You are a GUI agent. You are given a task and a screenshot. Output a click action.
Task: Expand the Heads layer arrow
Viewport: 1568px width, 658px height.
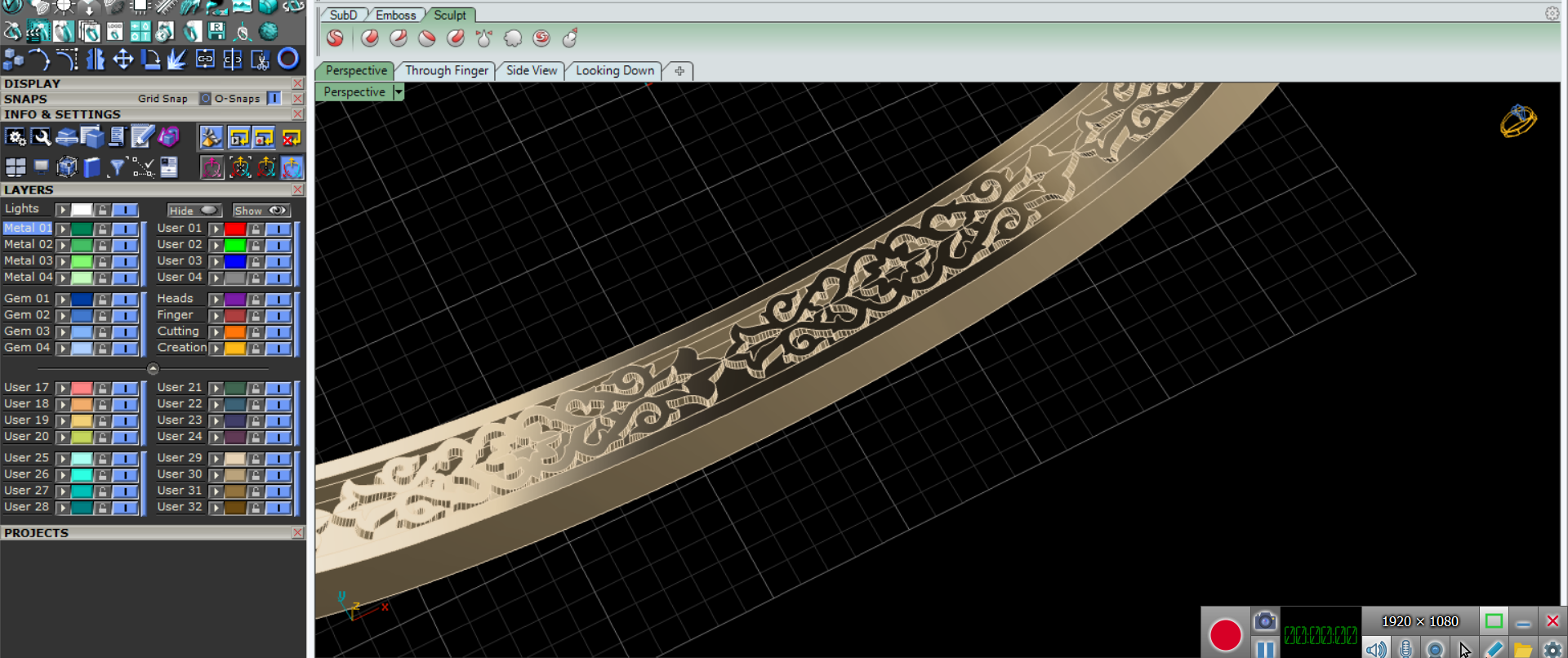click(x=216, y=300)
